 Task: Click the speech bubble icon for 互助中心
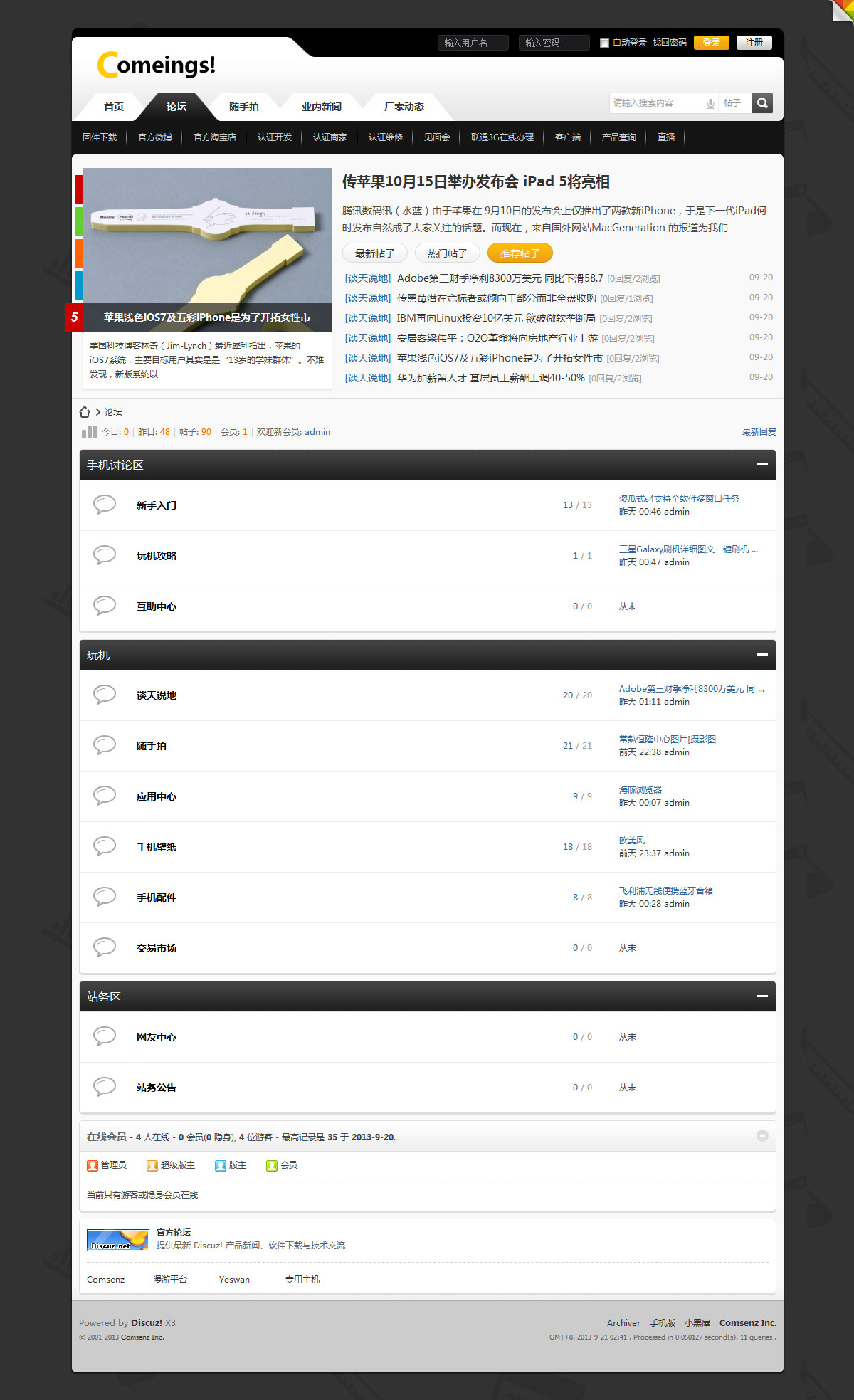point(105,606)
